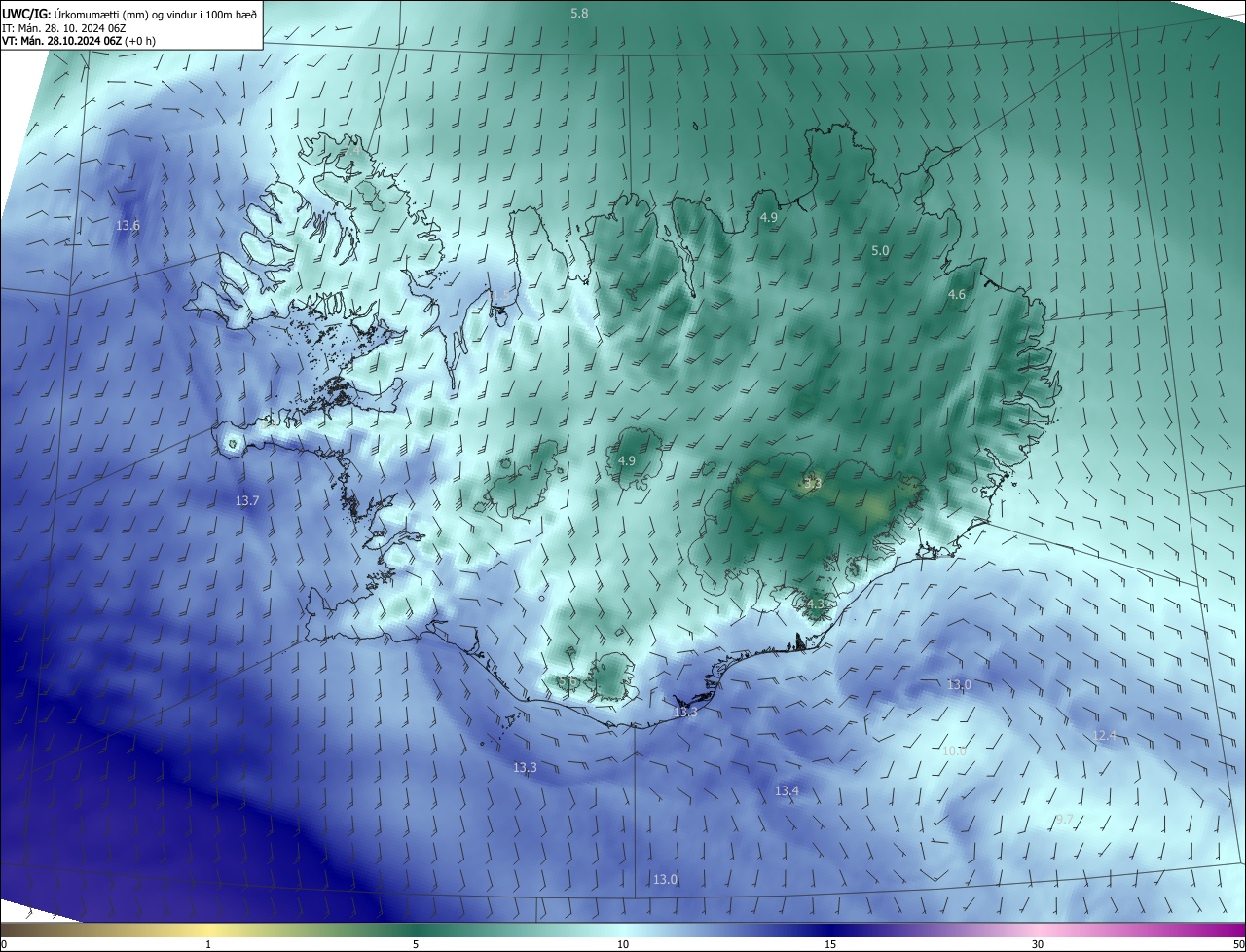Click the 5.8 value label on the map
This screenshot has width=1246, height=952.
(x=579, y=13)
